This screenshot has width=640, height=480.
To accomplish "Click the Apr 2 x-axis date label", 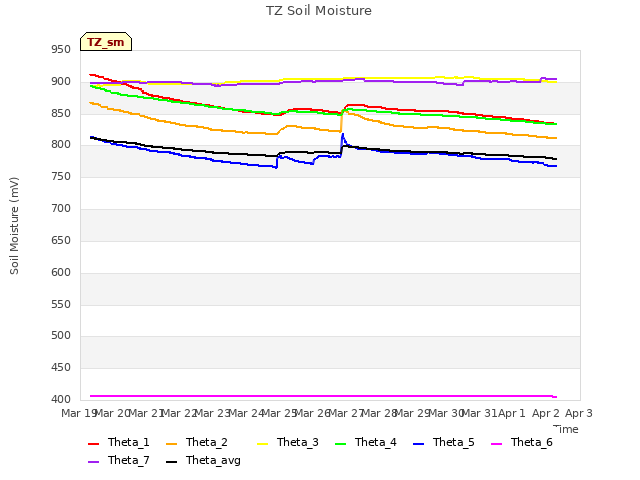I will click(x=546, y=413).
